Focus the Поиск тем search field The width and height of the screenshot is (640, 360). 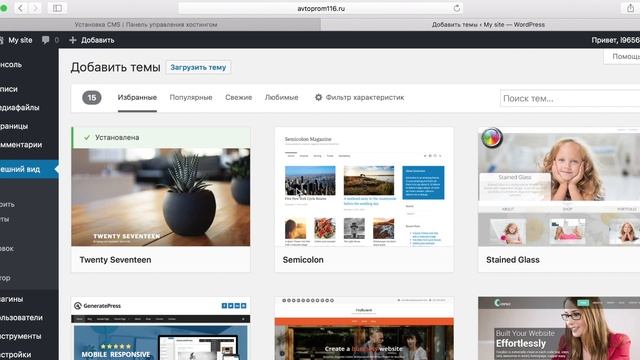tap(570, 98)
